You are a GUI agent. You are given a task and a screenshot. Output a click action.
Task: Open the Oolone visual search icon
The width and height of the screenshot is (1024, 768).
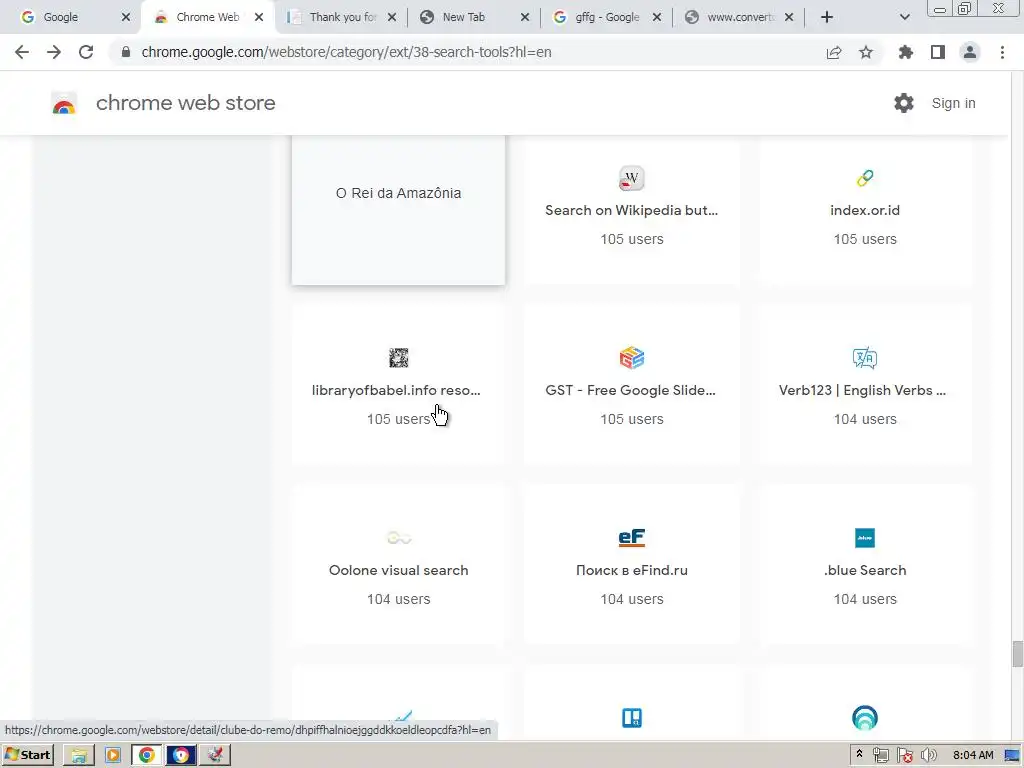click(x=398, y=538)
